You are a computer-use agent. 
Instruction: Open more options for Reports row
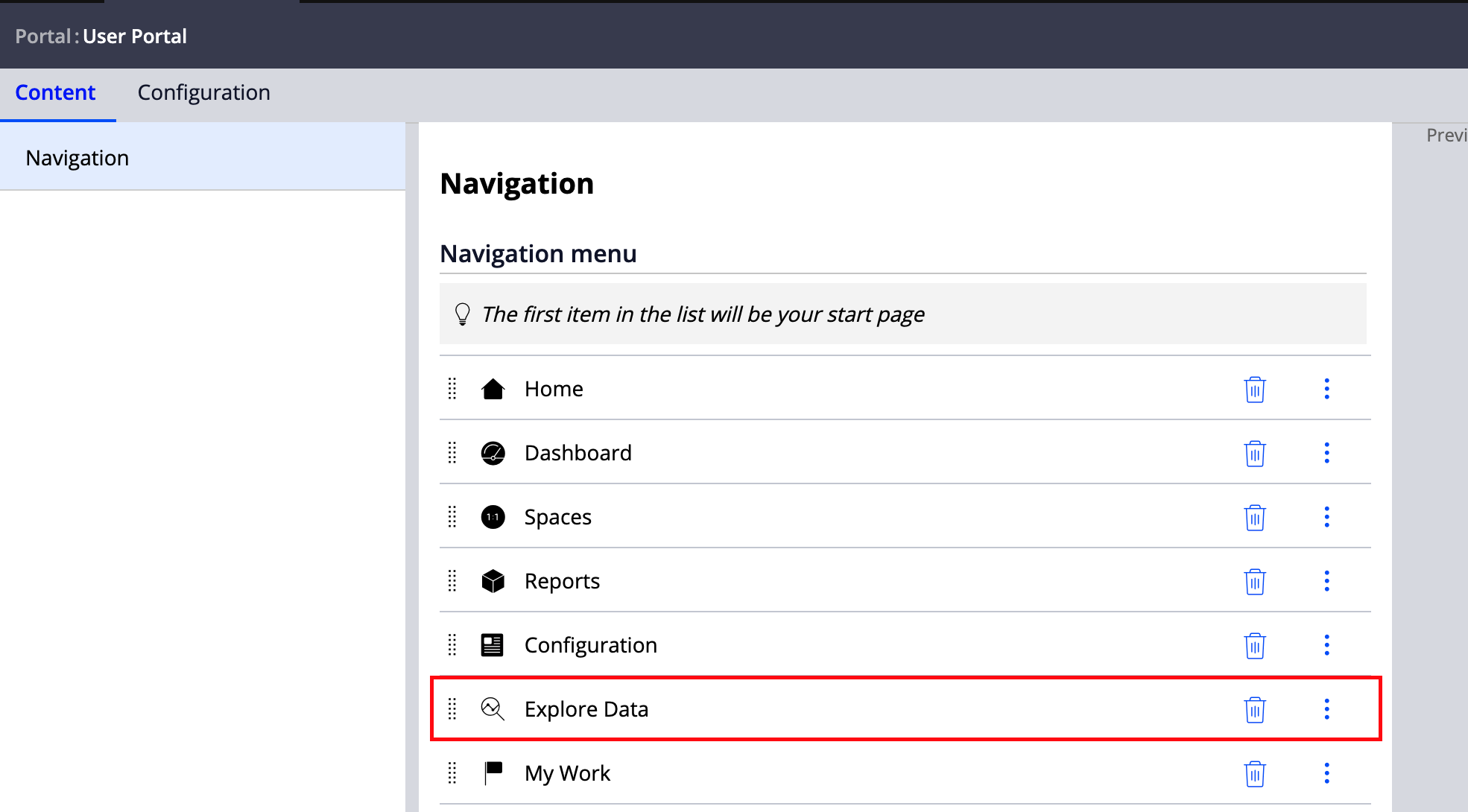1326,581
